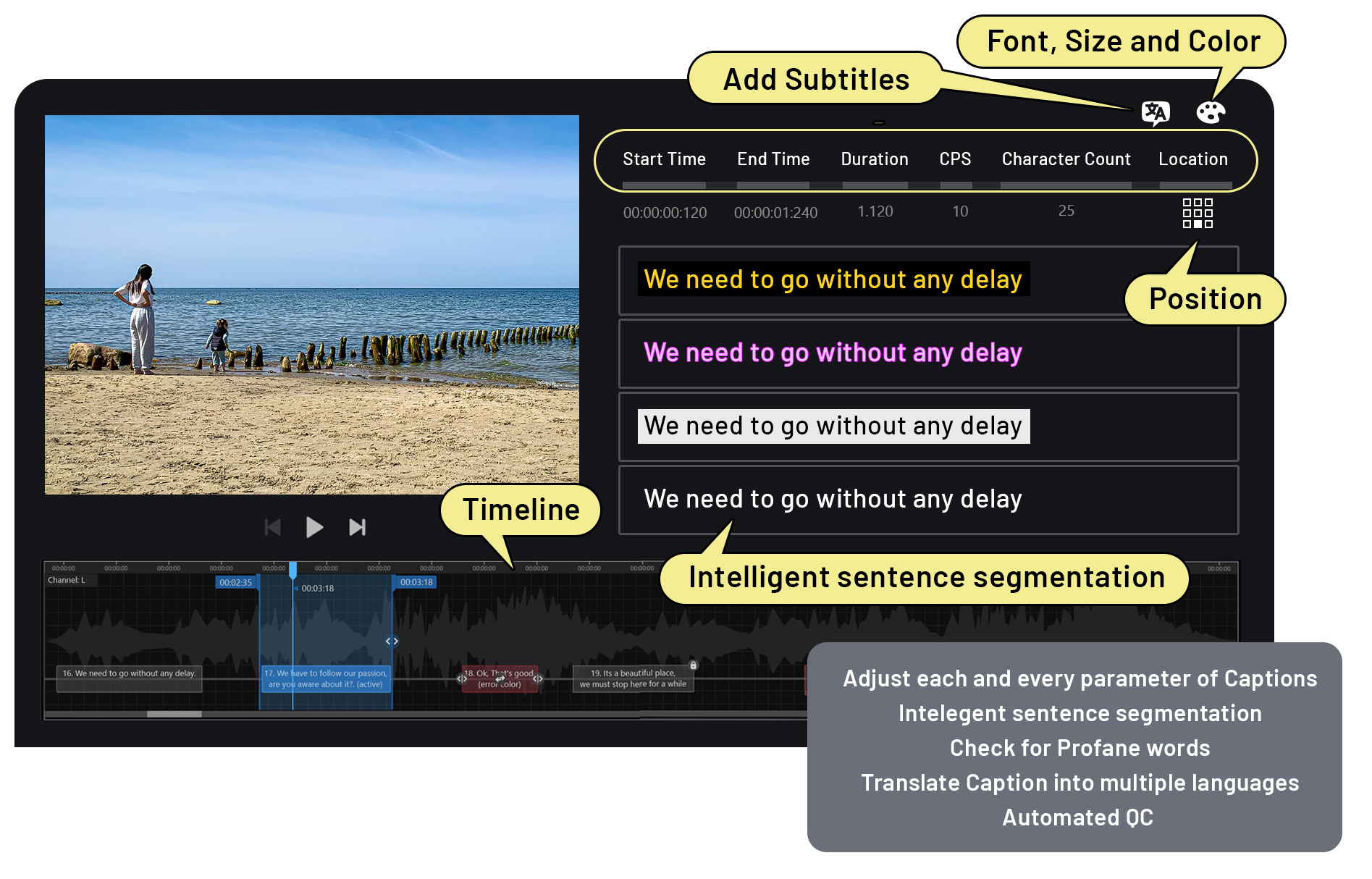Click the beach video preview
This screenshot has width=1372, height=879.
[312, 305]
